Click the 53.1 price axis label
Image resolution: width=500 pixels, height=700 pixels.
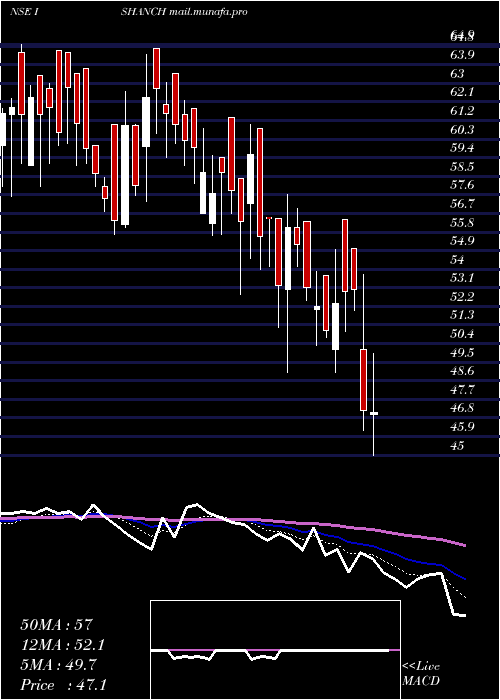point(462,279)
